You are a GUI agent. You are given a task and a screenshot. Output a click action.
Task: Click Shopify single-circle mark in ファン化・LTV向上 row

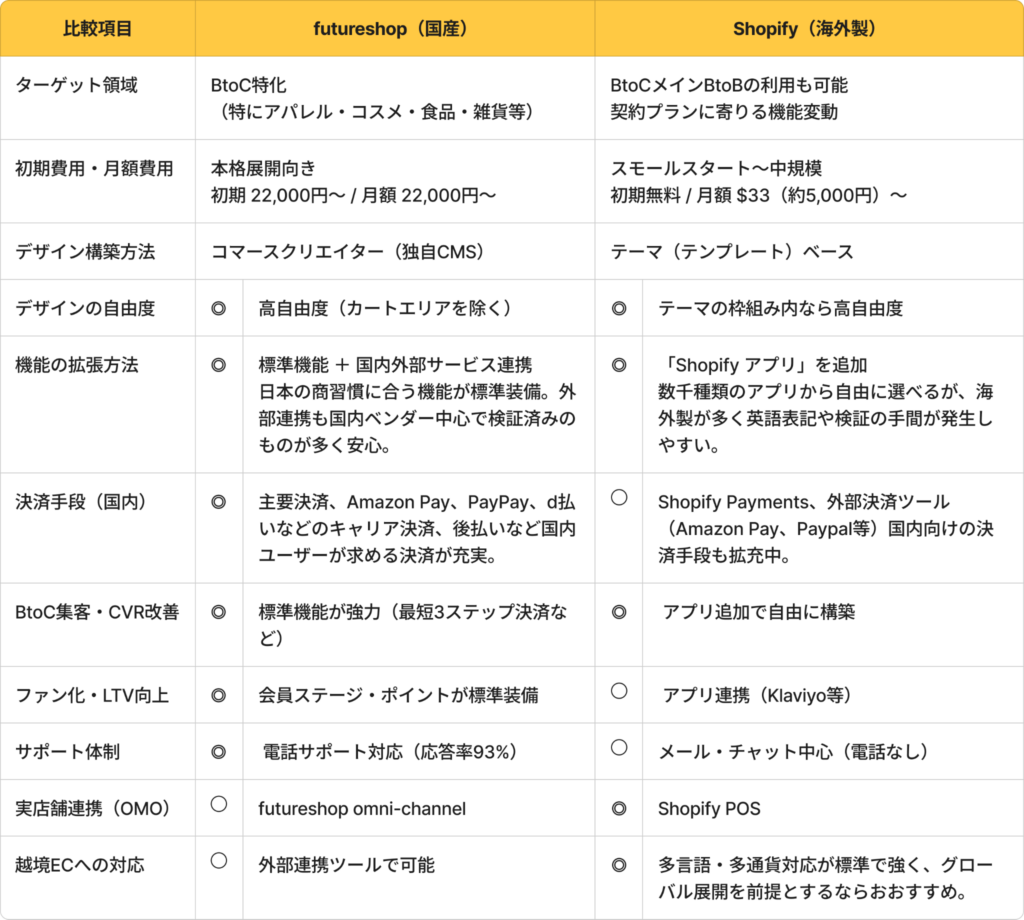(x=619, y=691)
